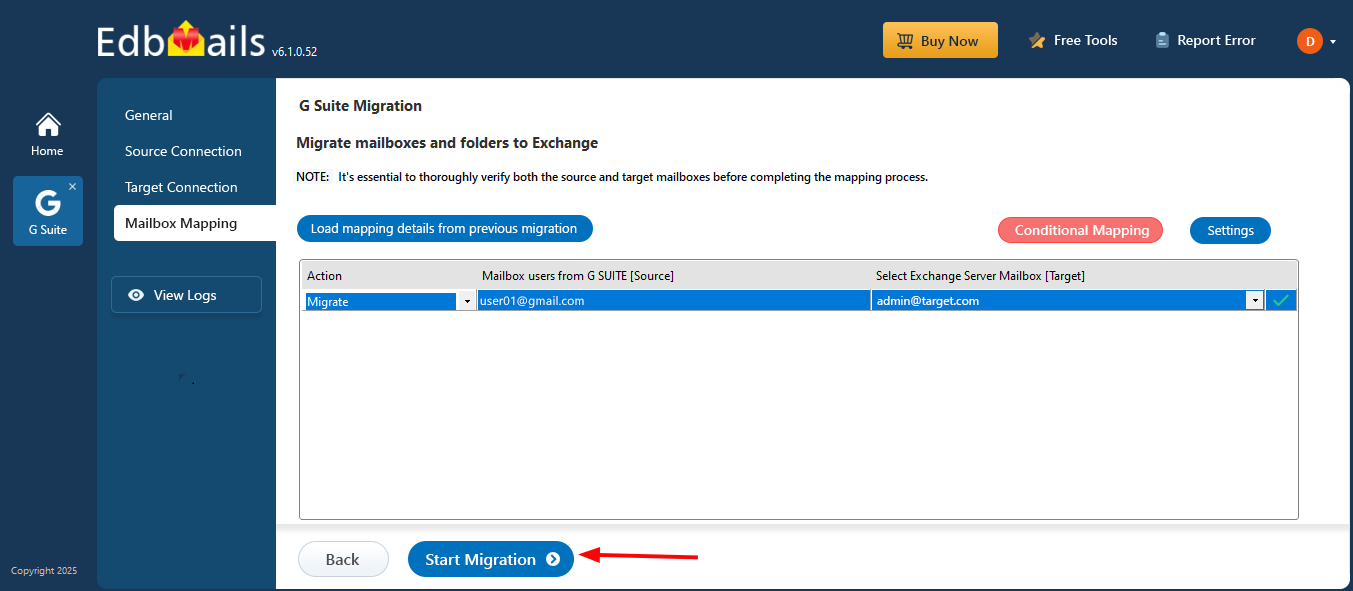The width and height of the screenshot is (1353, 591).
Task: Load mapping details from previous migration
Action: 444,229
